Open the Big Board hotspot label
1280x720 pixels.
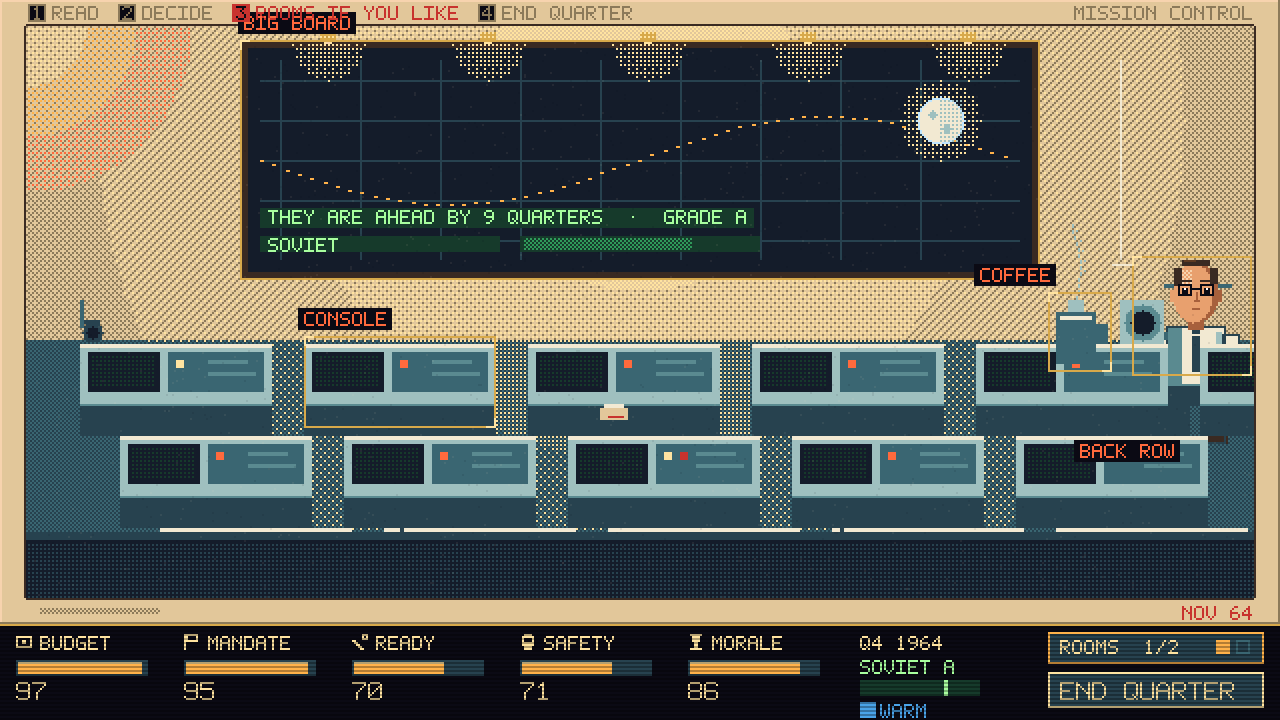tap(297, 23)
